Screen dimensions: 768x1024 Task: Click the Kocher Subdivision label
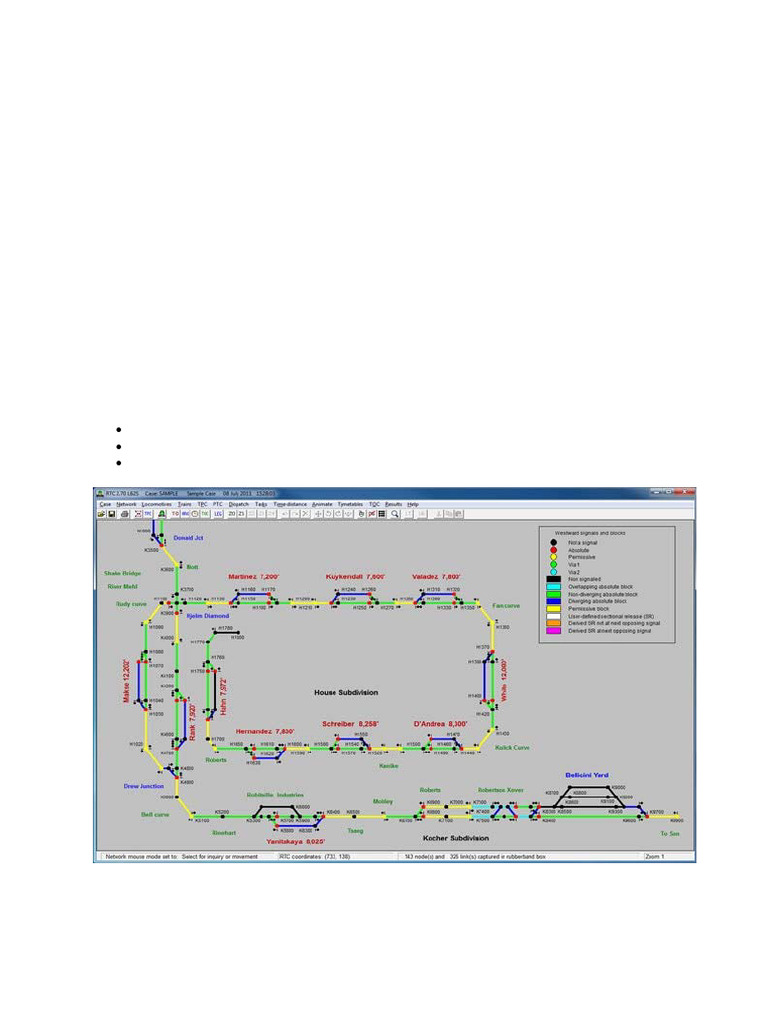(x=456, y=838)
